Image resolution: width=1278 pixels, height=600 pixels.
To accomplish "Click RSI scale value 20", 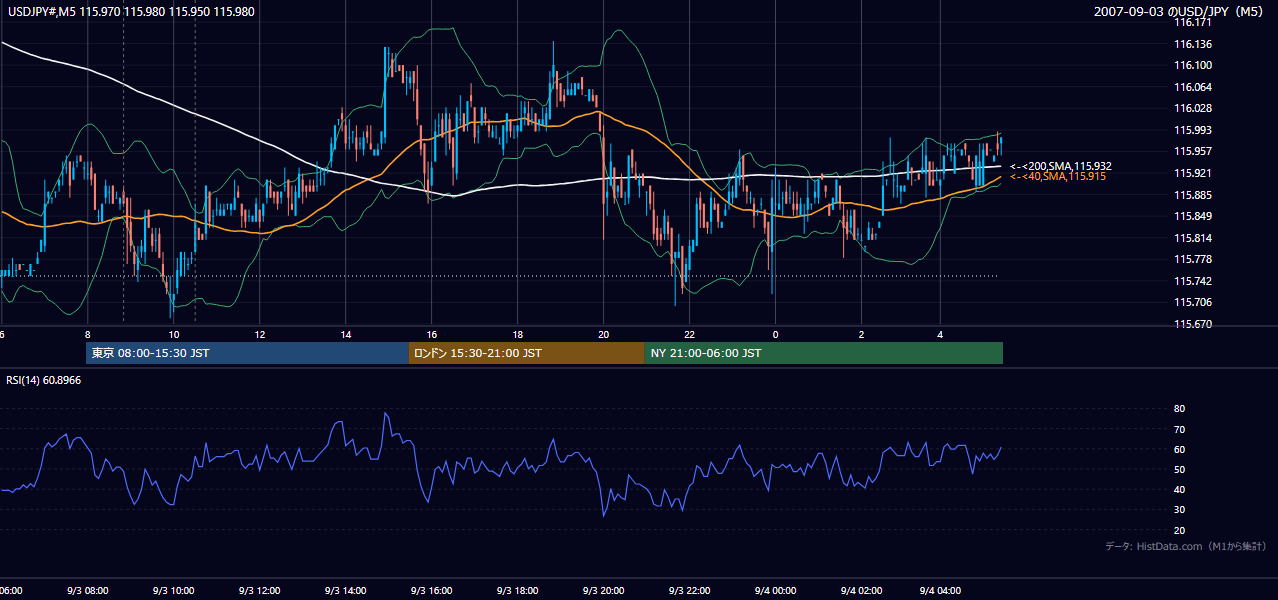I will 1179,530.
